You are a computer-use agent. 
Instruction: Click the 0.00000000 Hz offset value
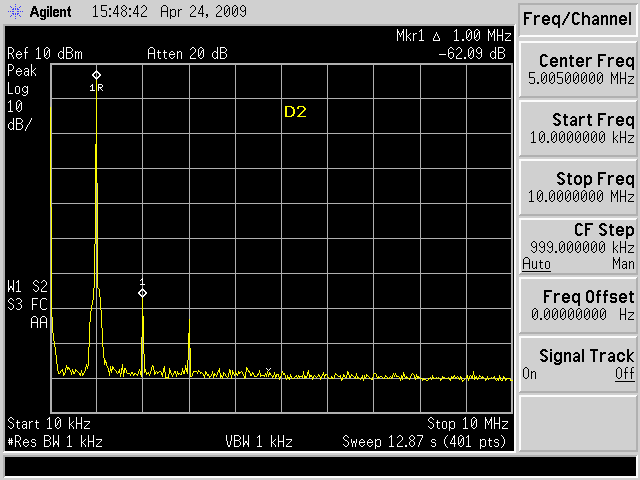(x=583, y=314)
